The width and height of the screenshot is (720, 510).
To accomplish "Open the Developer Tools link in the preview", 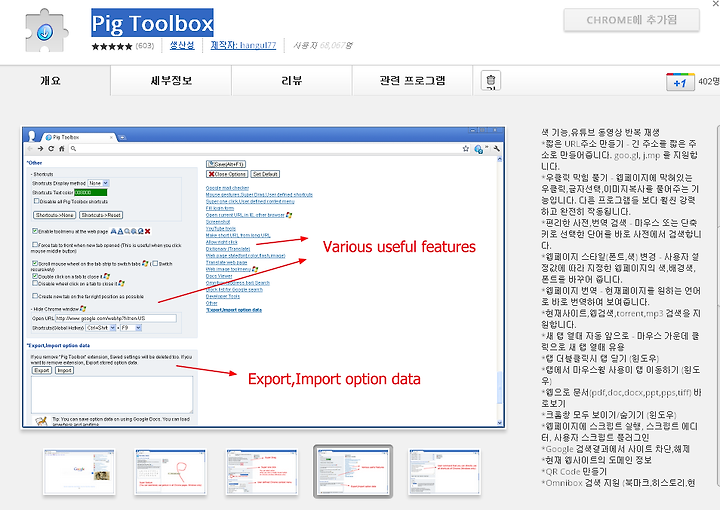I will coord(223,297).
